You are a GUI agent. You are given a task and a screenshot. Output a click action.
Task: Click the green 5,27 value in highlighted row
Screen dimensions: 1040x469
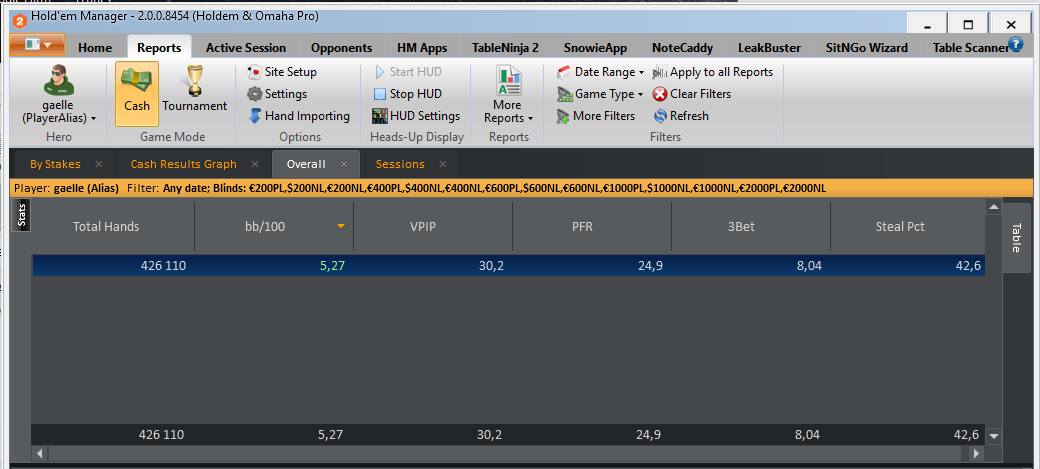click(x=332, y=266)
